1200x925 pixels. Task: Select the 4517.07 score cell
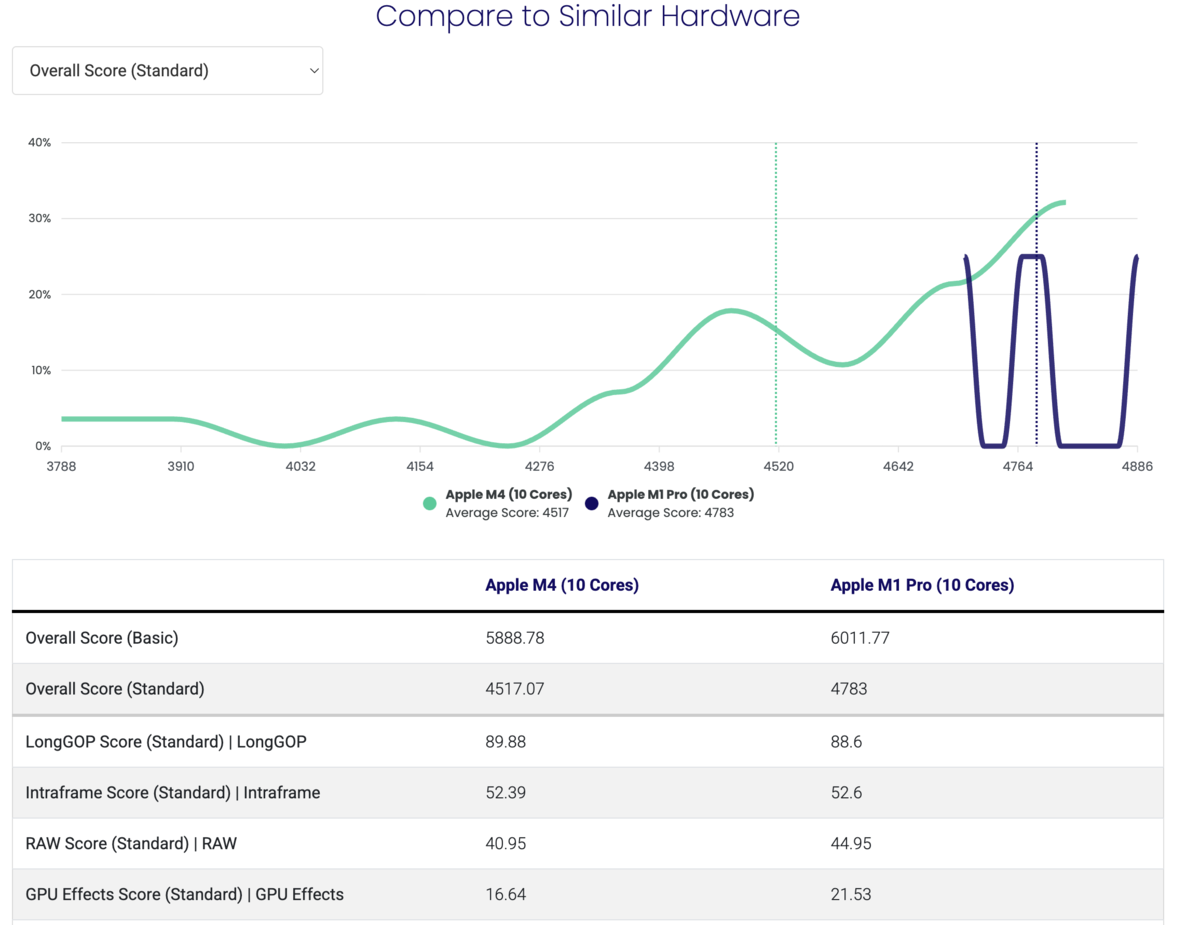[515, 689]
